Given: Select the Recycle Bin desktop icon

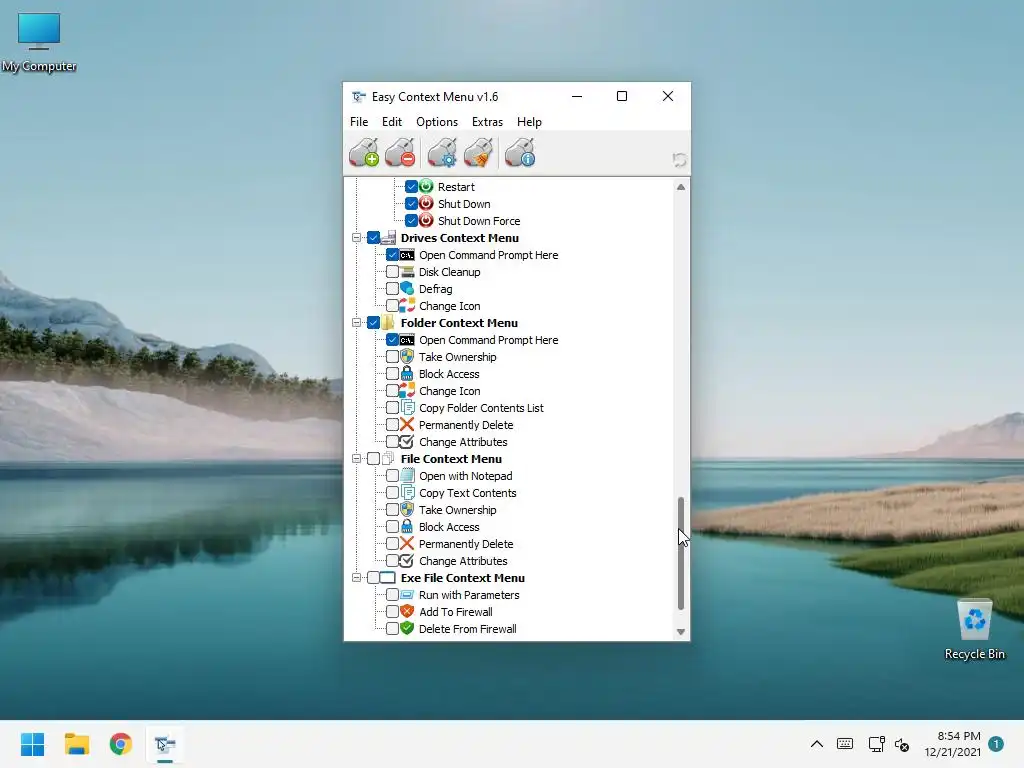Looking at the screenshot, I should [x=974, y=629].
